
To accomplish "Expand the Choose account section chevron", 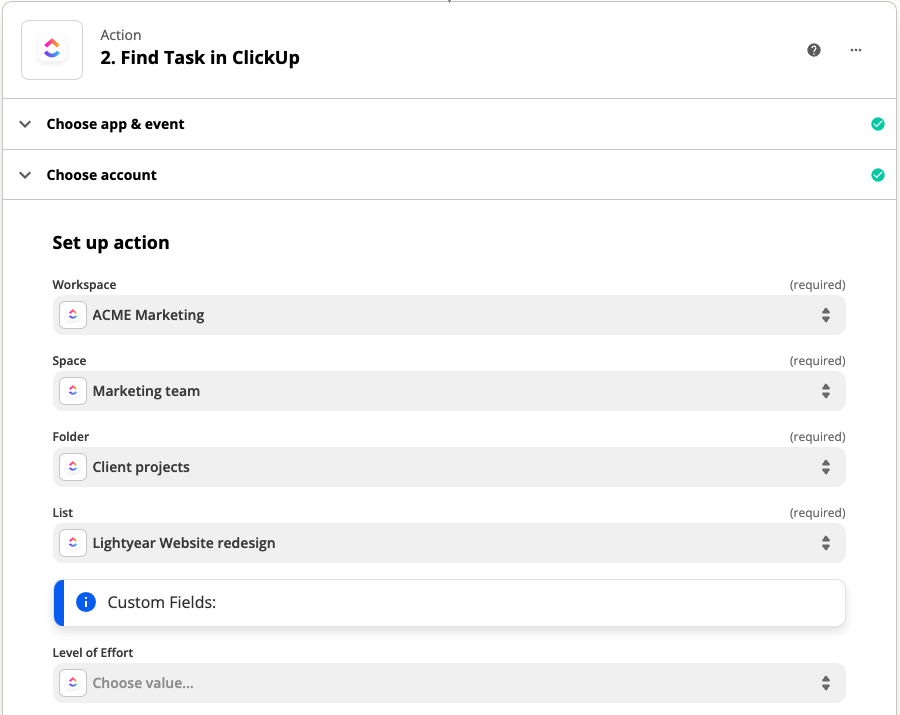I will 26,175.
